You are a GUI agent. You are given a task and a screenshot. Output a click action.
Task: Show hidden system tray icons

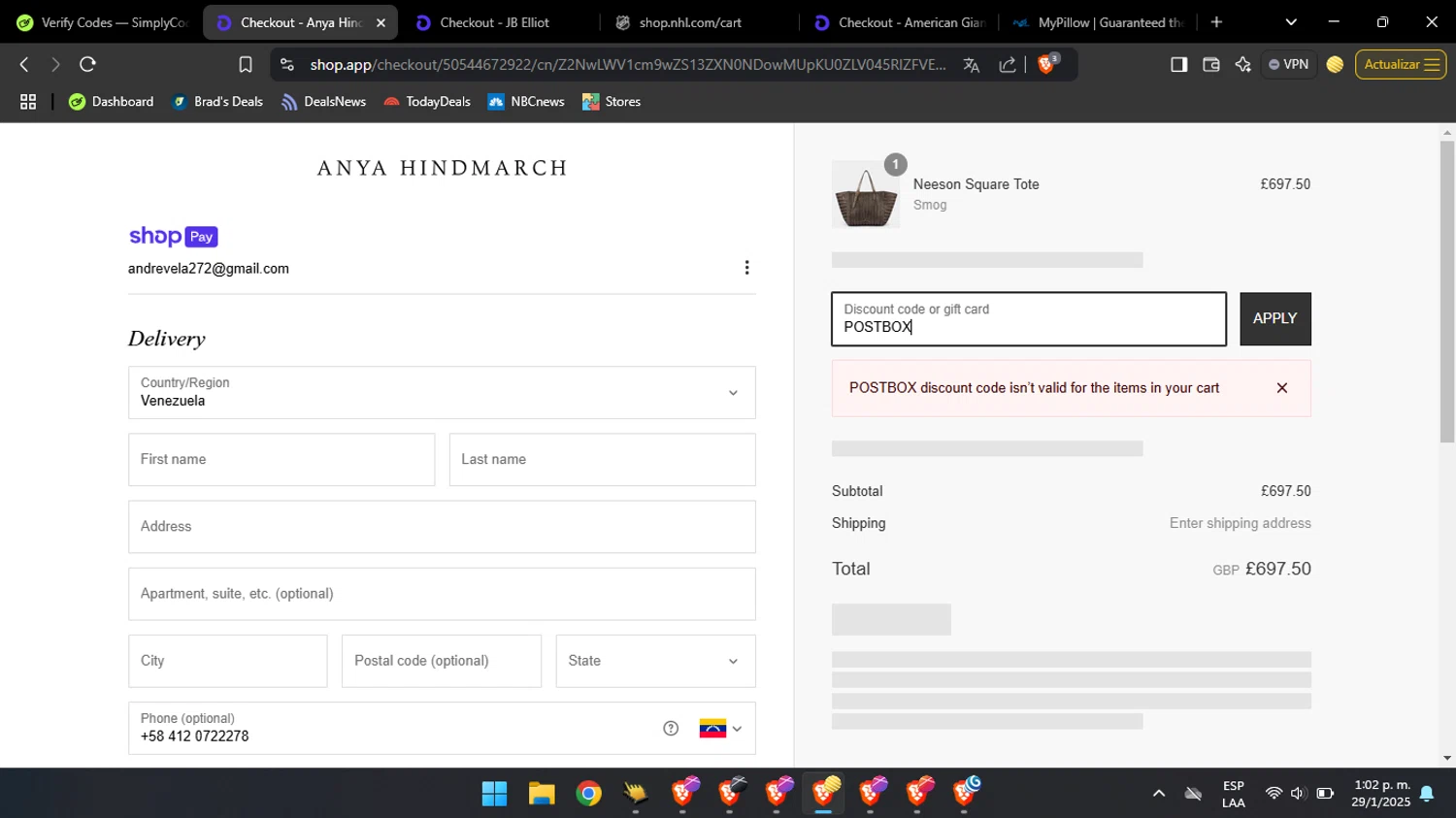[1158, 794]
